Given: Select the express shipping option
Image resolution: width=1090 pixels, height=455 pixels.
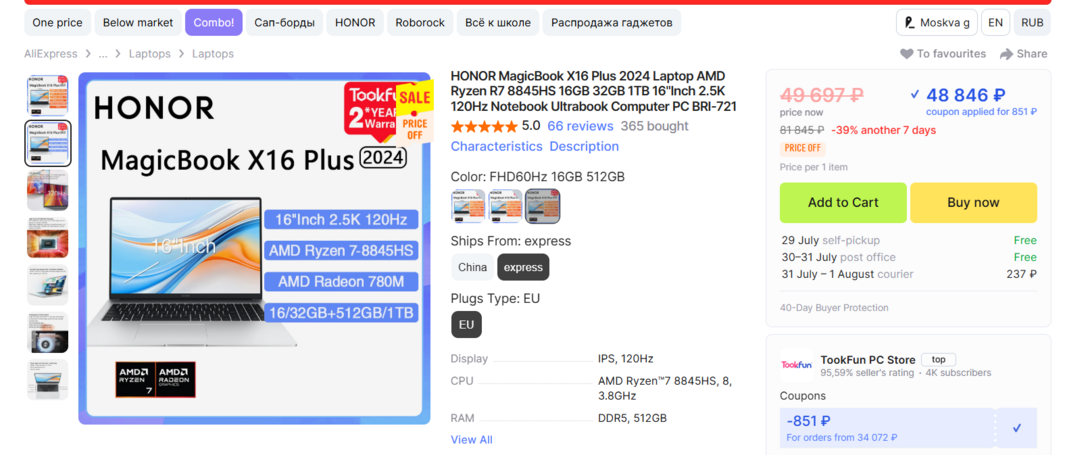Looking at the screenshot, I should 523,267.
